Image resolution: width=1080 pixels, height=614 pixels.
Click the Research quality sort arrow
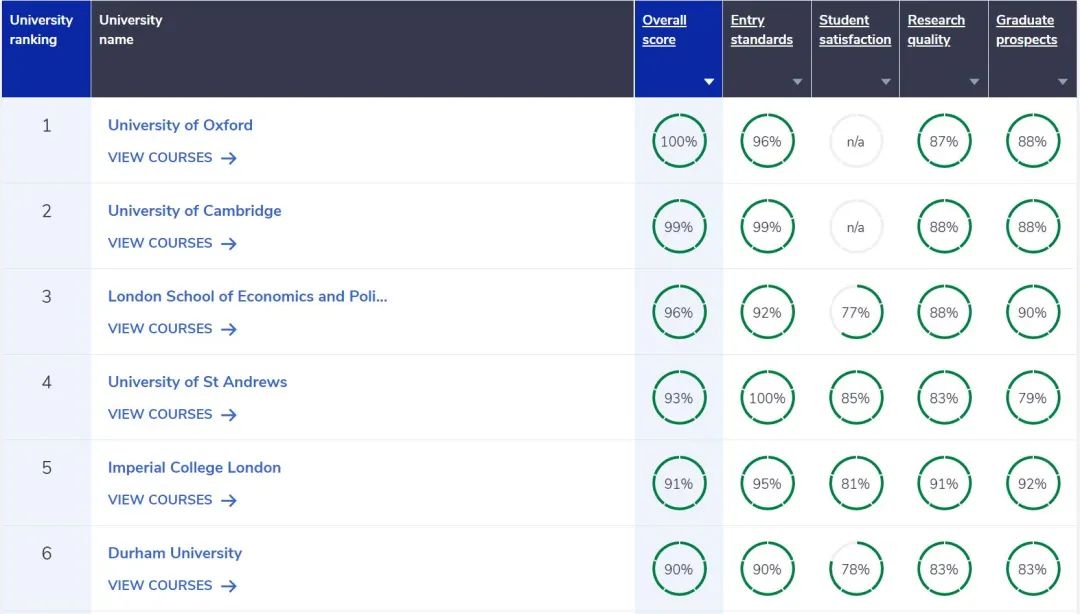pos(974,82)
